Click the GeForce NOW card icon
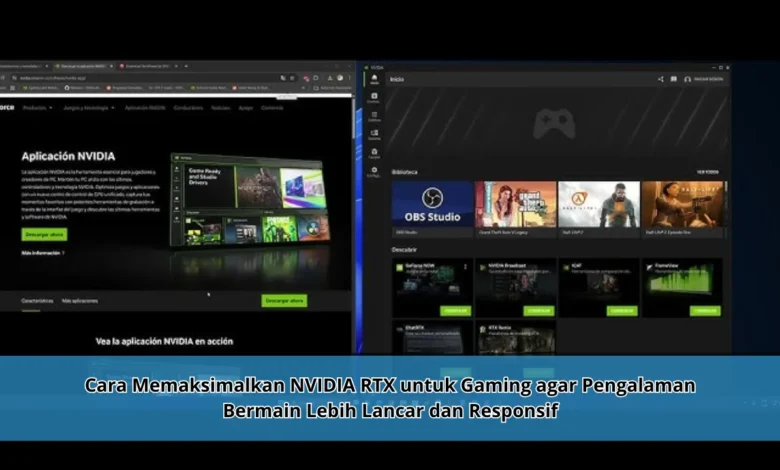The image size is (780, 470). click(x=399, y=267)
